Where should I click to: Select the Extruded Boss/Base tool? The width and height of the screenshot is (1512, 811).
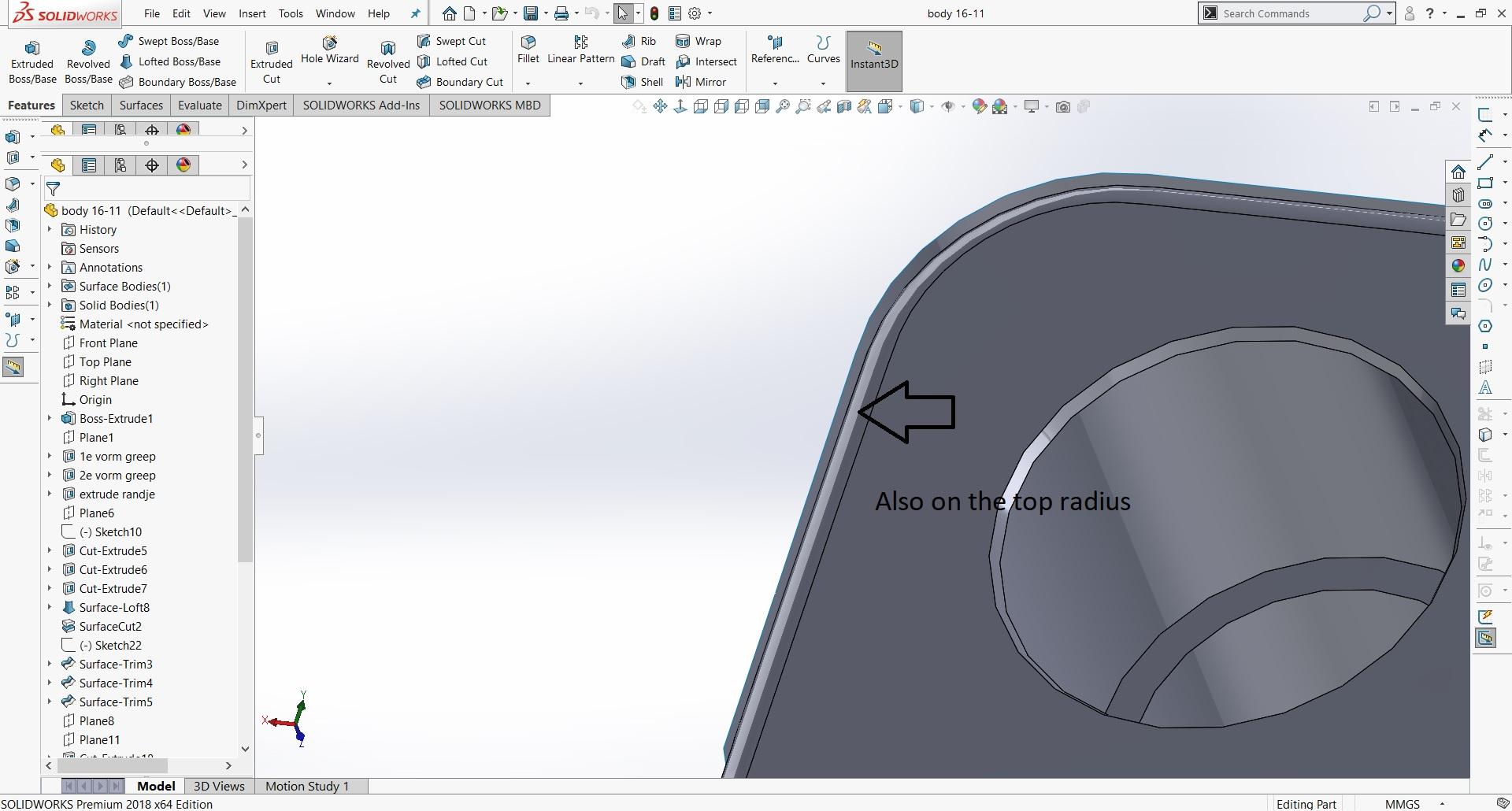[31, 59]
